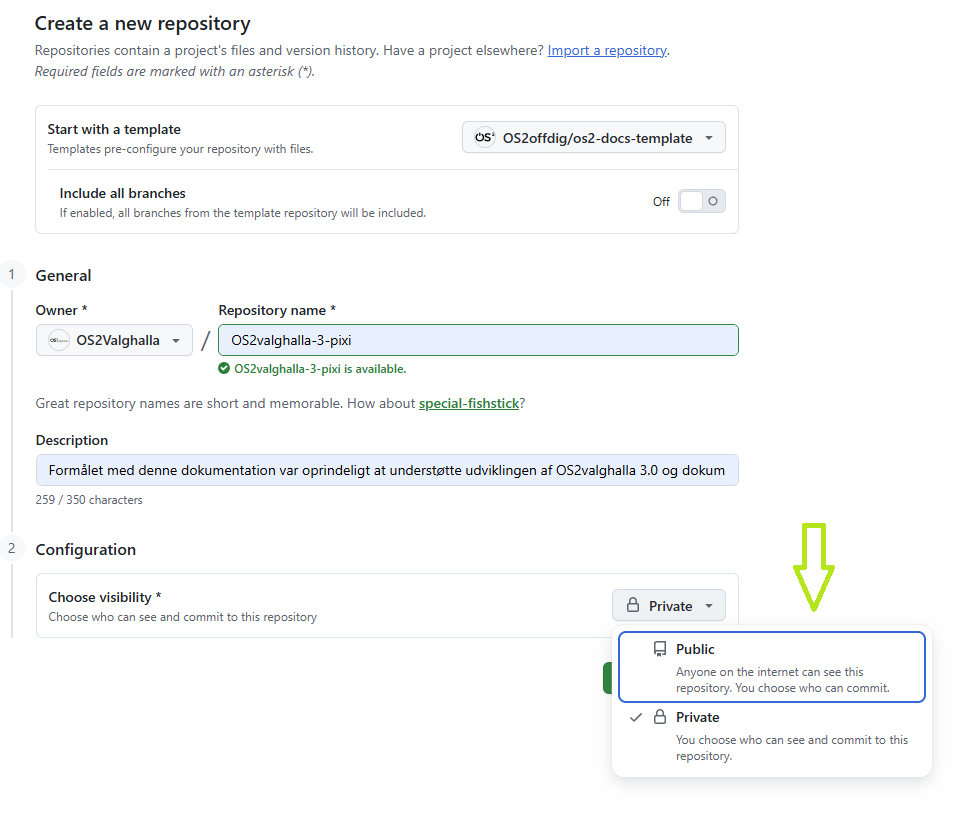
Task: Click the partially hidden green create button
Action: coord(607,678)
